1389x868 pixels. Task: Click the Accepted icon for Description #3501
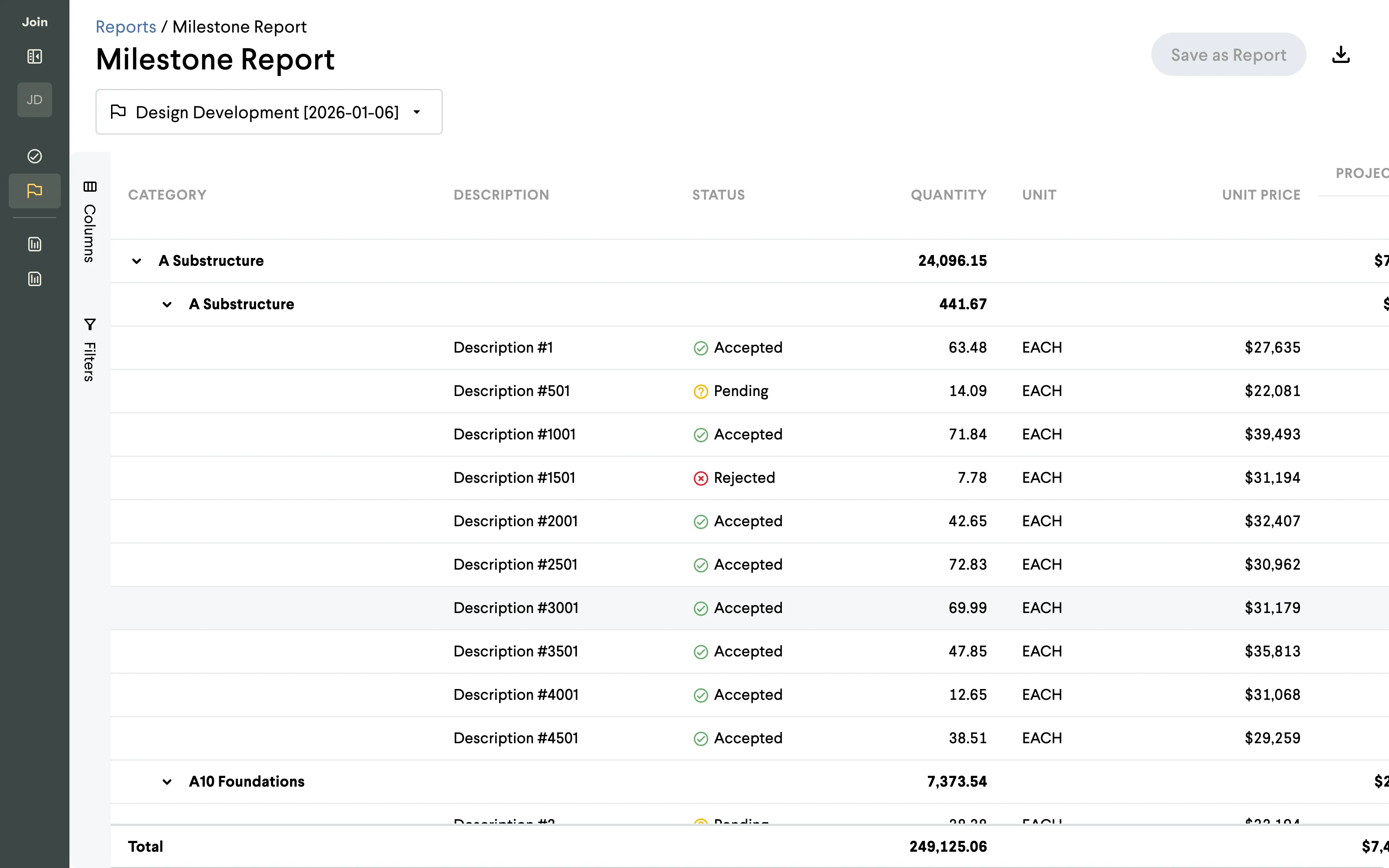coord(701,652)
